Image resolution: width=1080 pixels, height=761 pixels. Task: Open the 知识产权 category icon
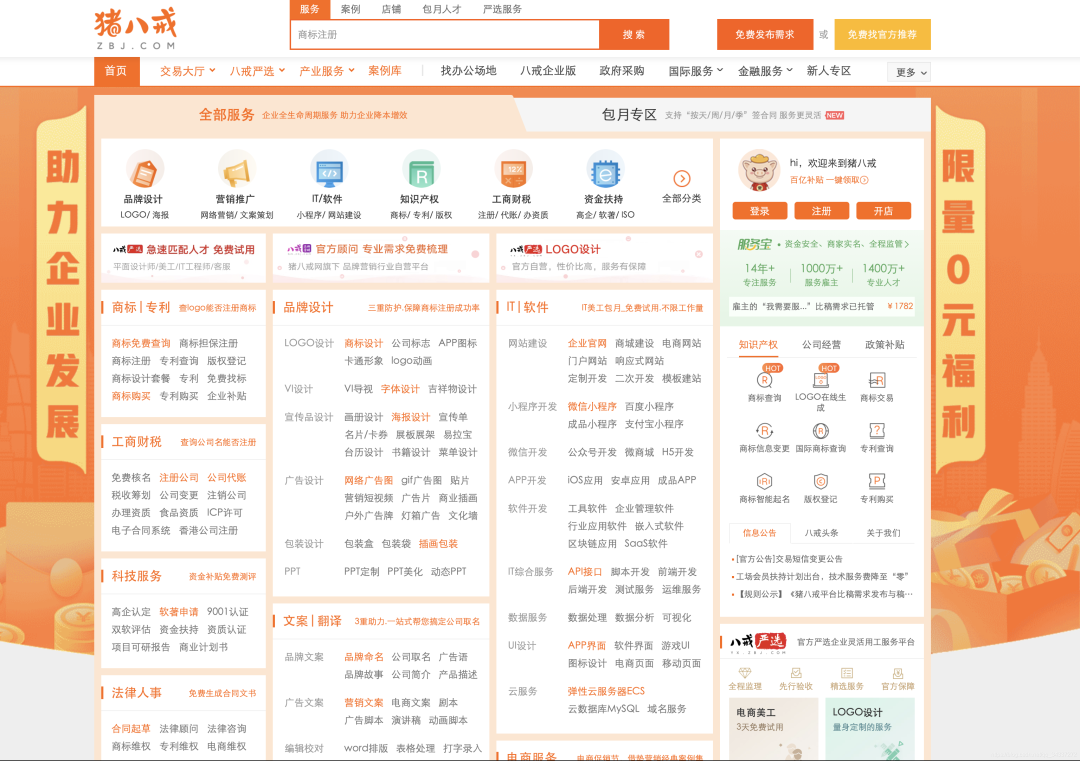[x=420, y=169]
